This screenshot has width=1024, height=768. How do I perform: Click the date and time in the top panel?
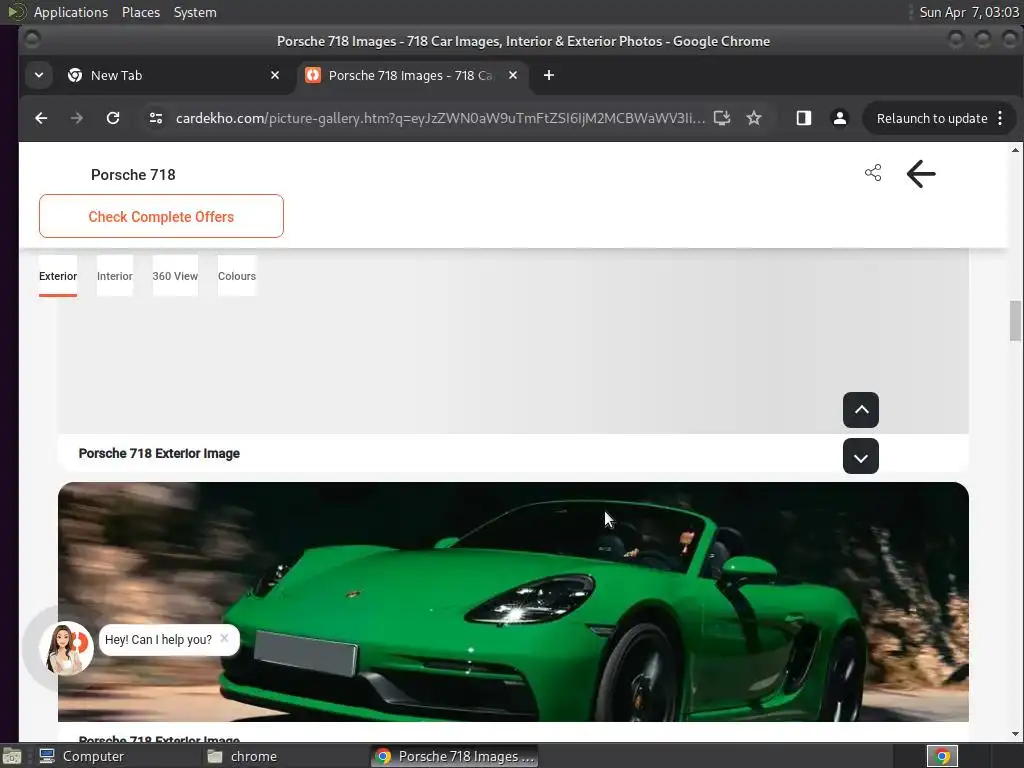pyautogui.click(x=969, y=12)
